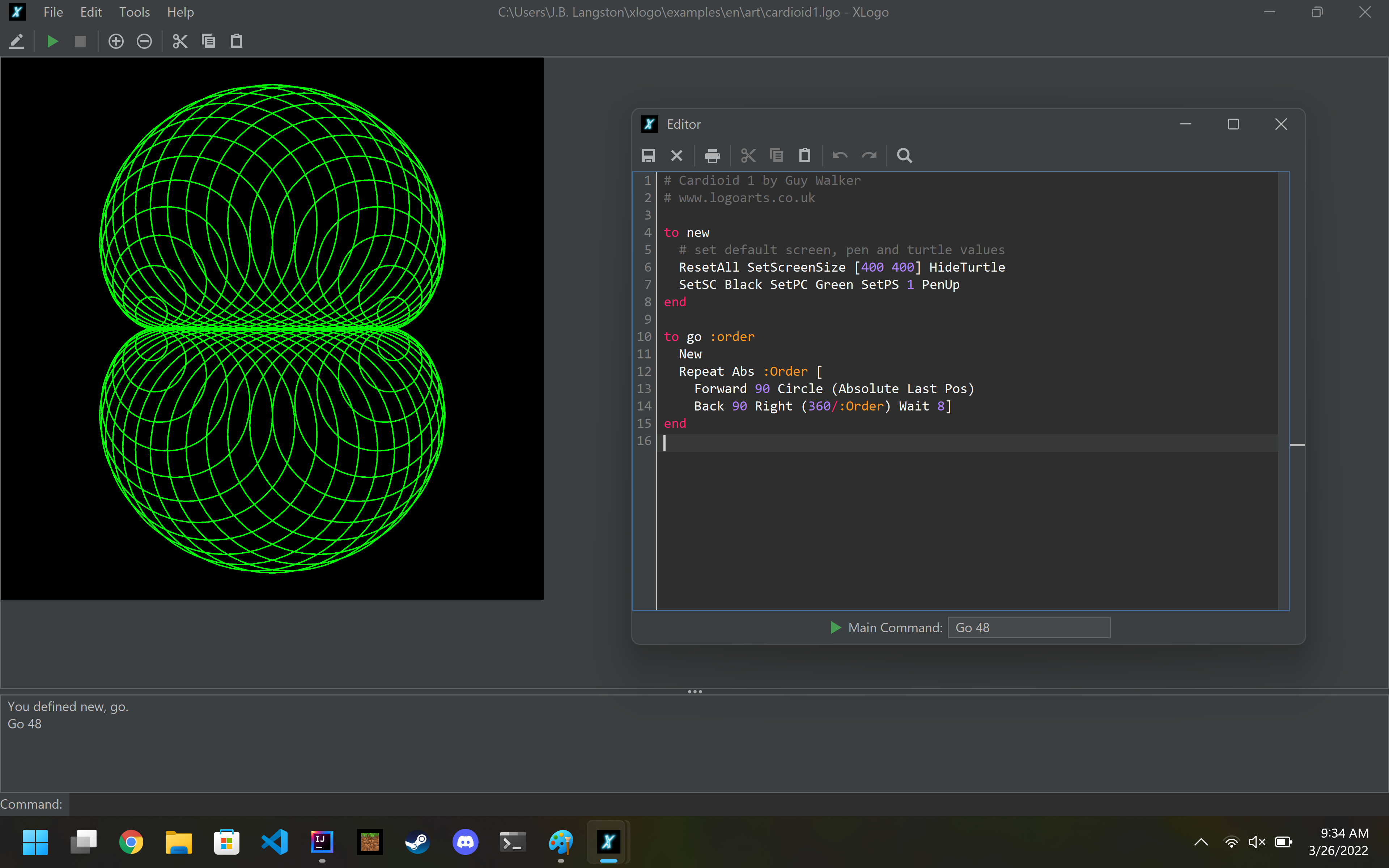The width and height of the screenshot is (1389, 868).
Task: Zoom in with the plus circle icon
Action: (116, 41)
